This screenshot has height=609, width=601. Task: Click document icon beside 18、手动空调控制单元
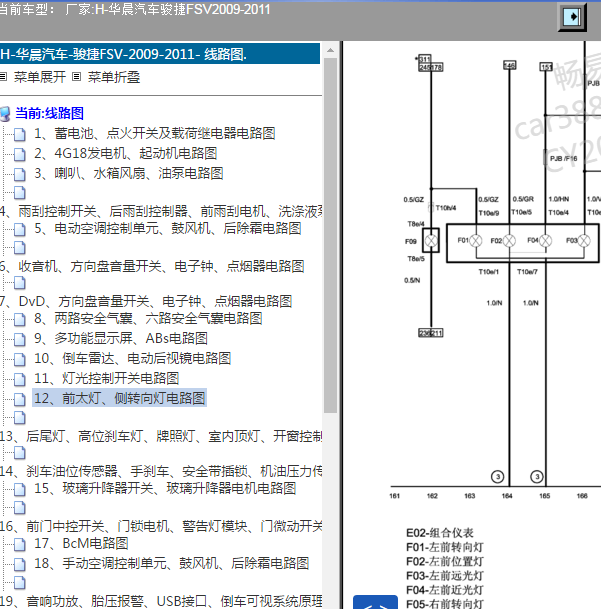pos(20,564)
